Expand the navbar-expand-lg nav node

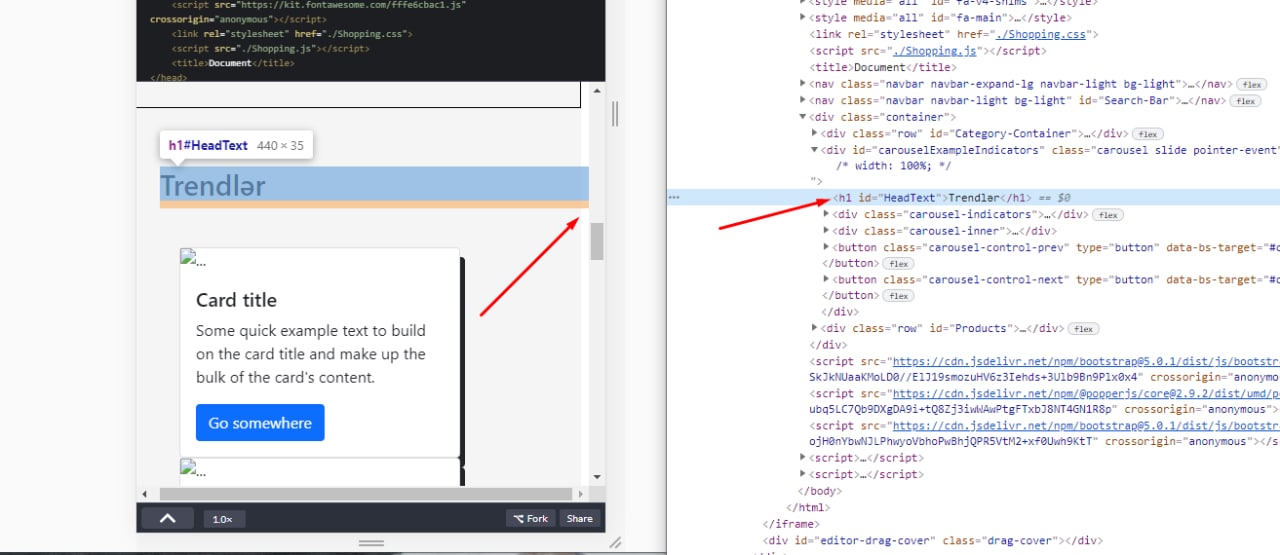[x=803, y=84]
